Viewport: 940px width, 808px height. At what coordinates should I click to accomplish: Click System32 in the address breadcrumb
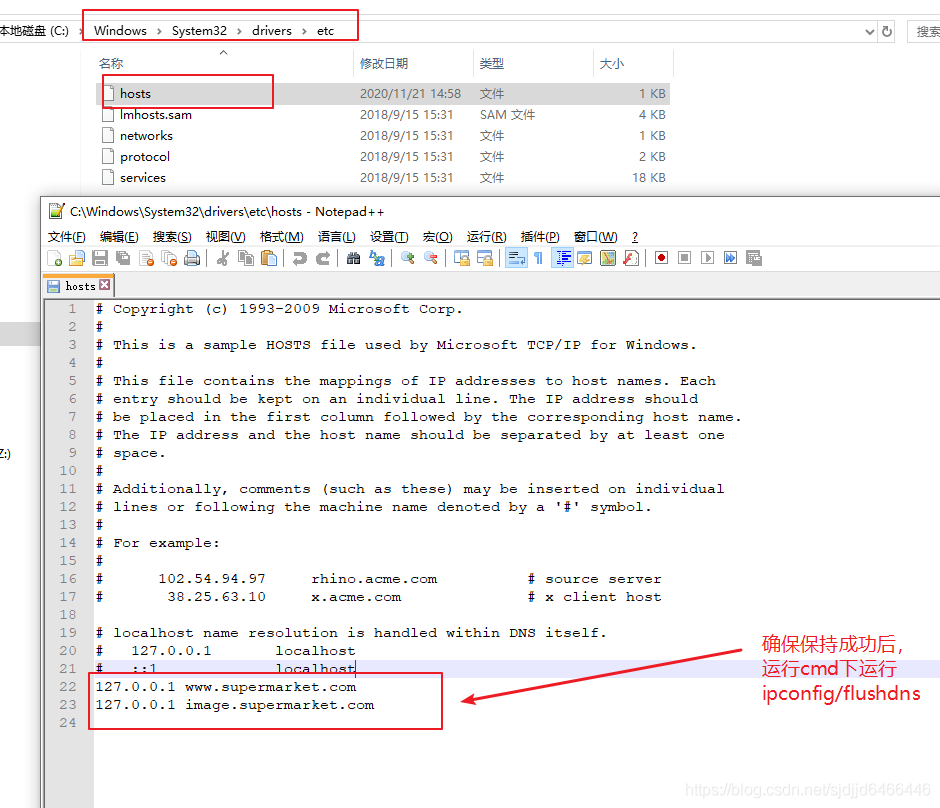(199, 31)
